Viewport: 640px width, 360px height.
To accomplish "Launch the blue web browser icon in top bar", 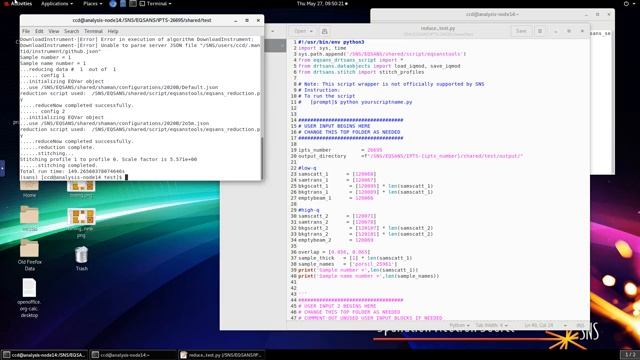I will click(x=113, y=4).
